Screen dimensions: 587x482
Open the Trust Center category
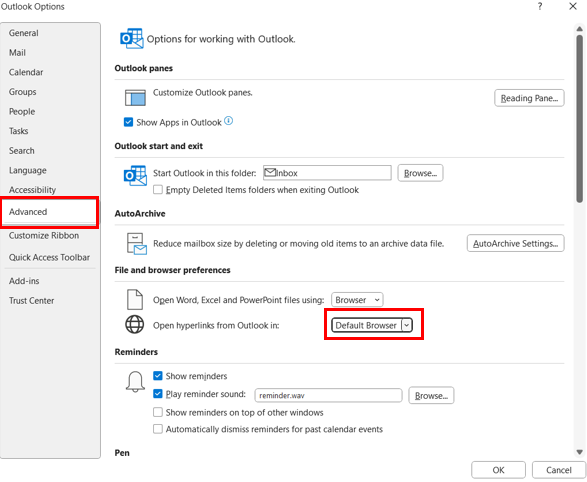[x=31, y=301]
